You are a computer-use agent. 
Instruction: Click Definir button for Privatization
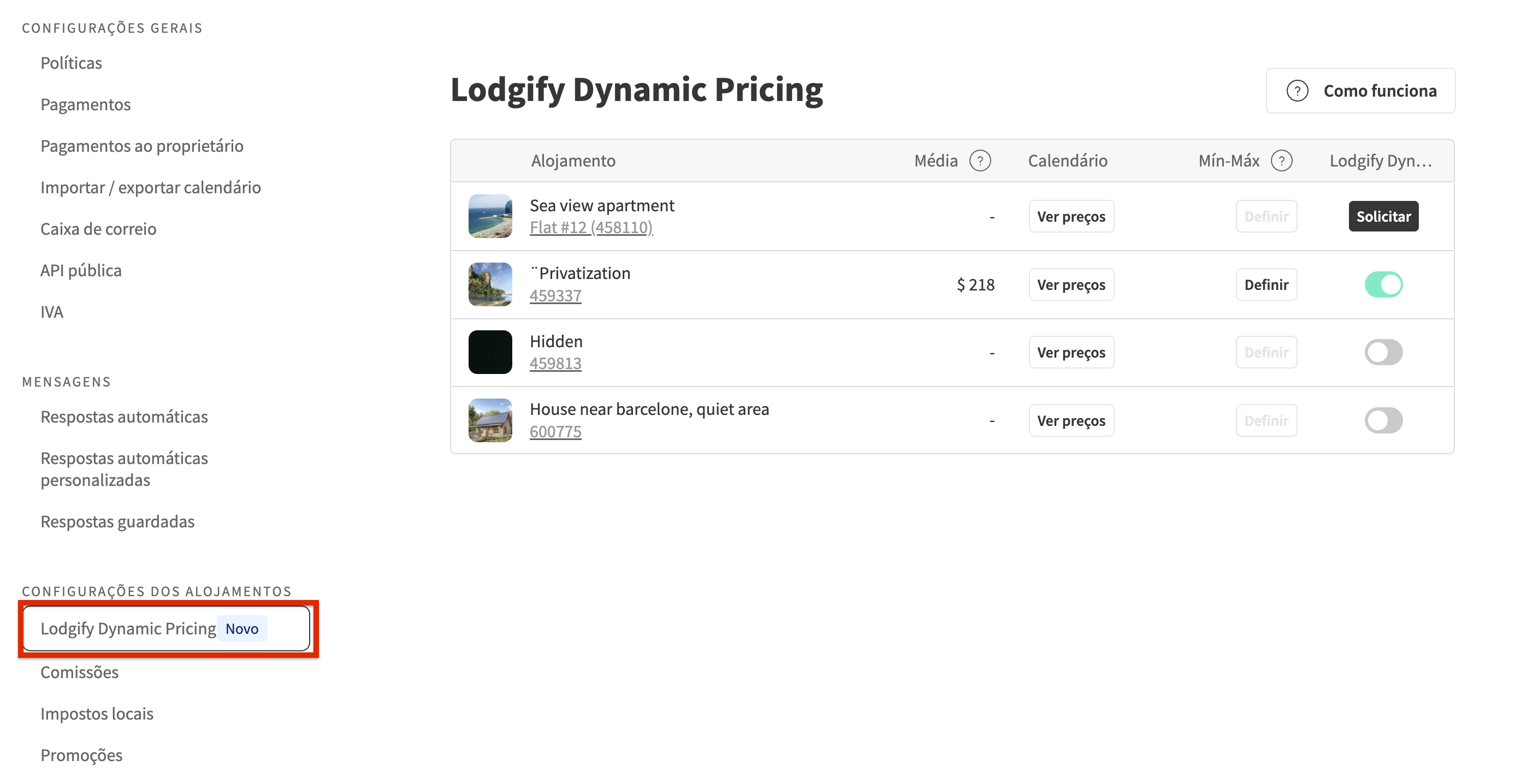tap(1266, 284)
